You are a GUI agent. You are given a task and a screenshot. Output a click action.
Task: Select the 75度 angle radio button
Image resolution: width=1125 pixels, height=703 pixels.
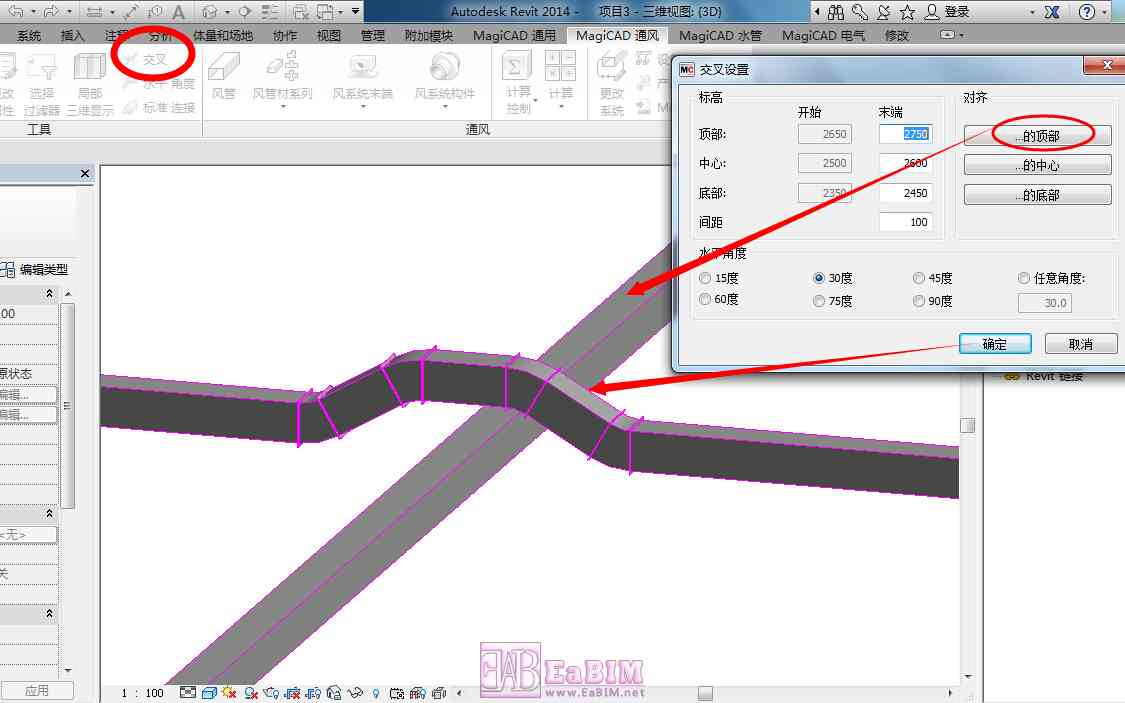819,301
